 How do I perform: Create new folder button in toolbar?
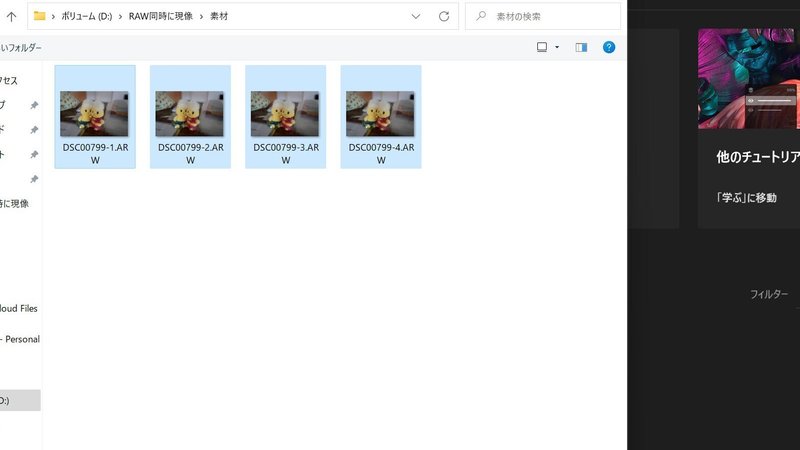coord(21,48)
